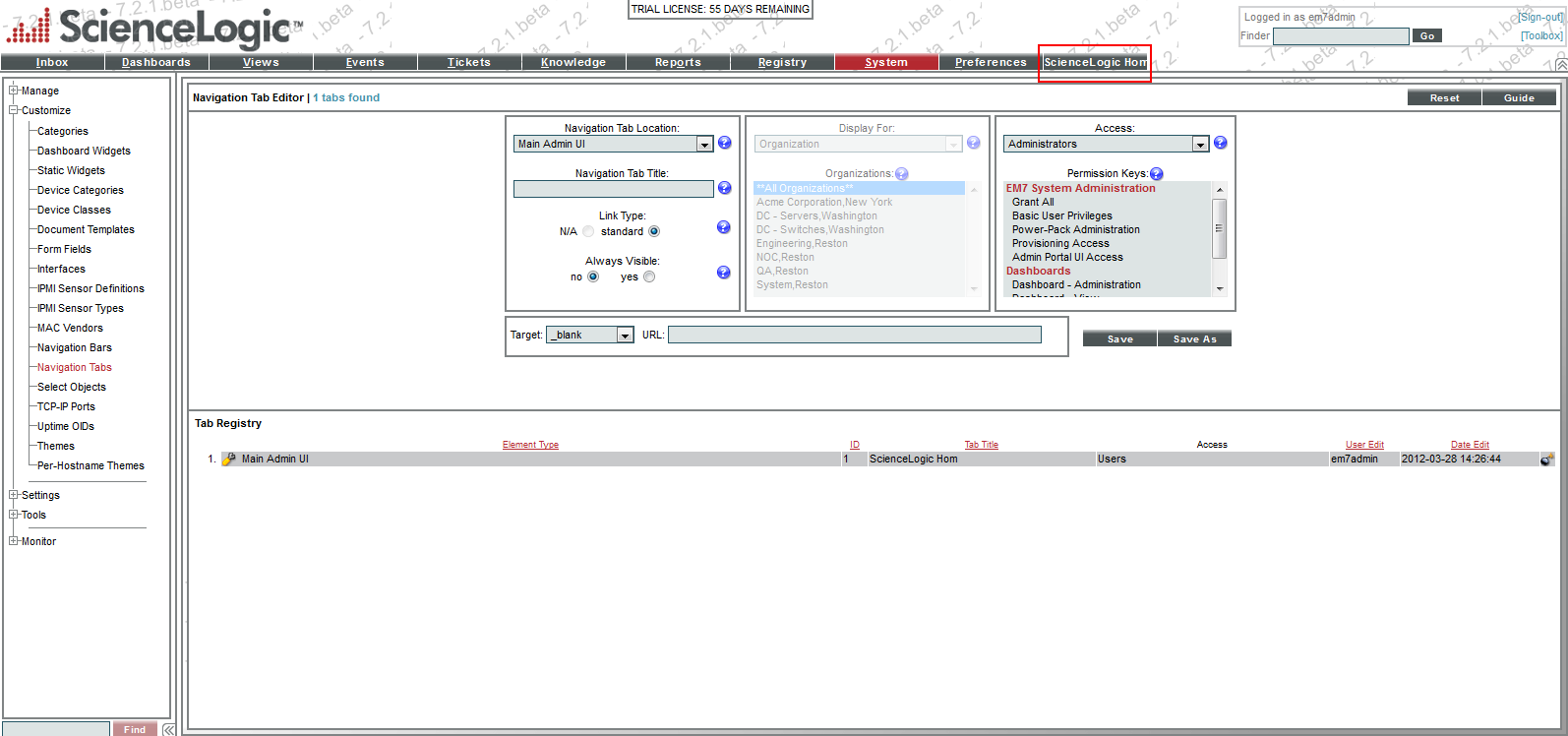Viewport: 1568px width, 736px height.
Task: Select Themes in the tree
Action: 56,446
